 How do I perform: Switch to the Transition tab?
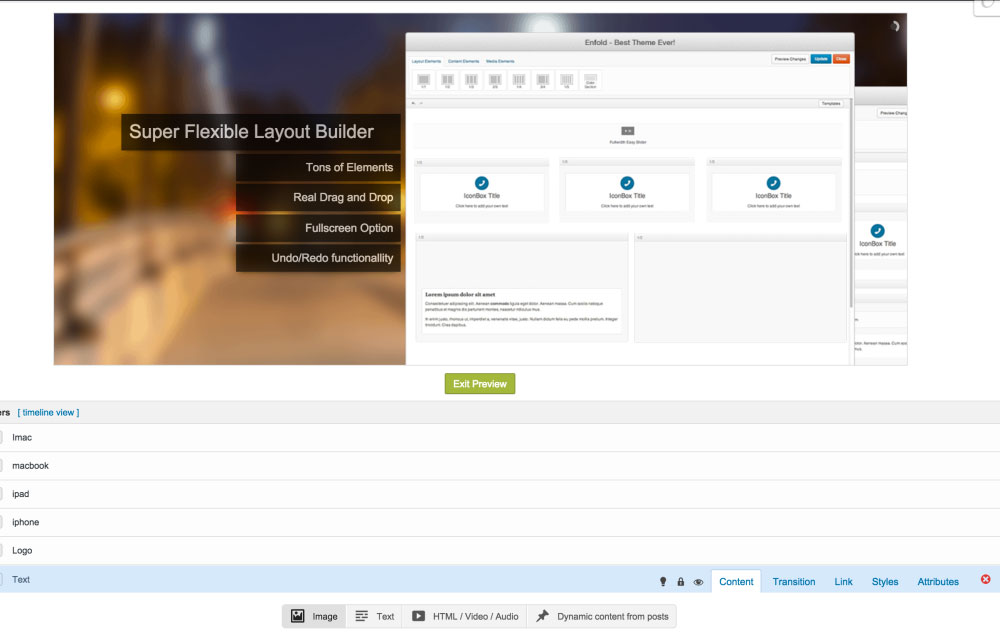click(x=793, y=581)
